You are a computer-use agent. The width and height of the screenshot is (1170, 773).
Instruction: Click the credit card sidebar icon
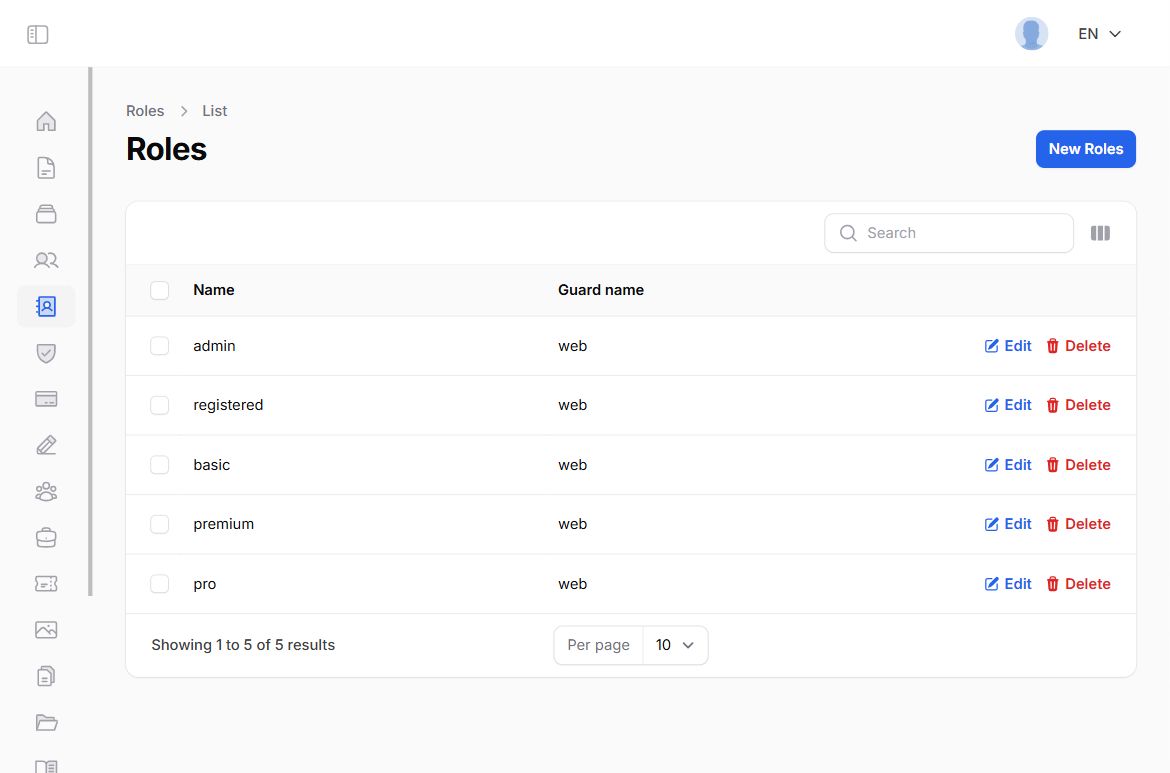(x=46, y=399)
